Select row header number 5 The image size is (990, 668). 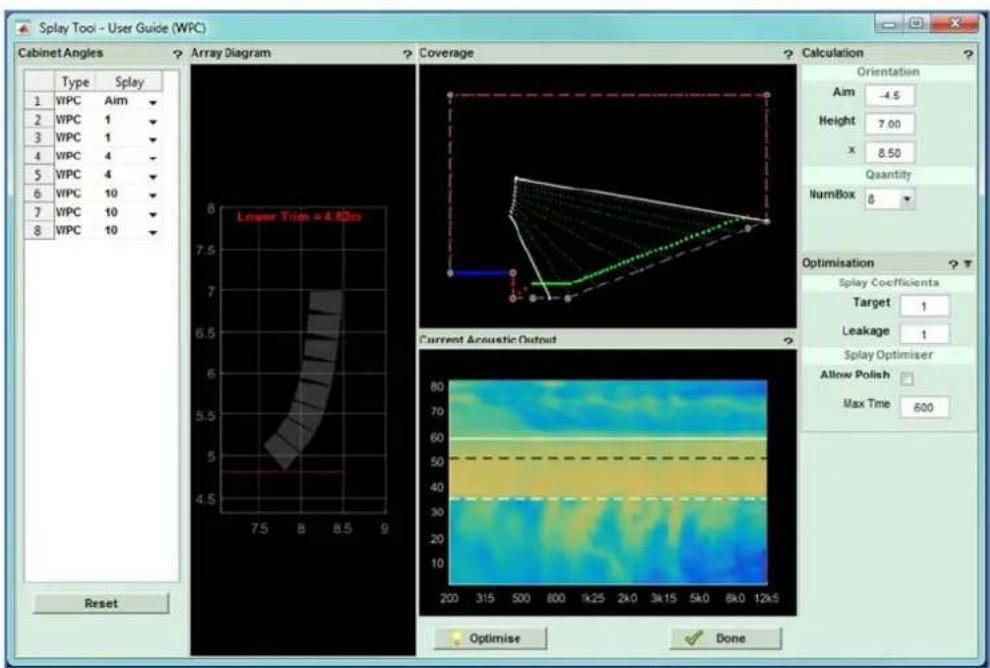[x=39, y=175]
